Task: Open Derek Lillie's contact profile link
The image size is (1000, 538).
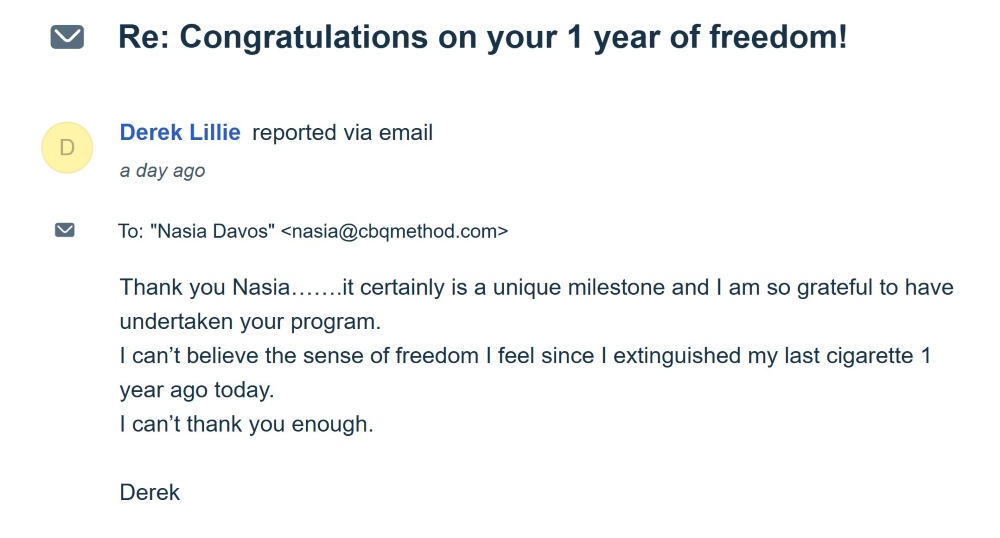Action: (x=180, y=133)
